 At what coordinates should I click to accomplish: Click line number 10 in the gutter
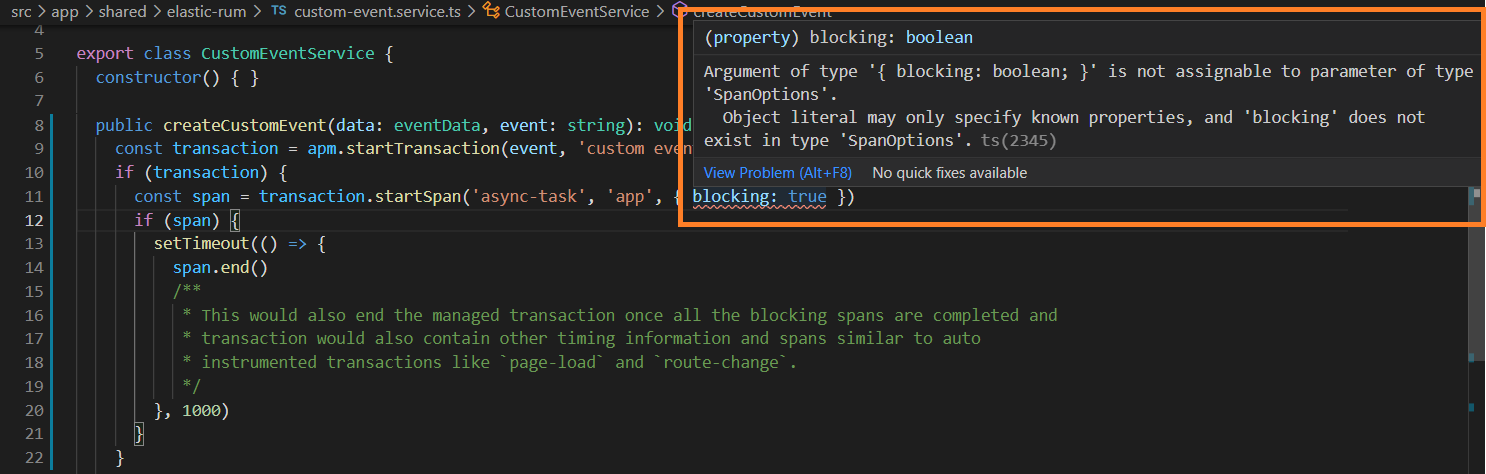35,172
